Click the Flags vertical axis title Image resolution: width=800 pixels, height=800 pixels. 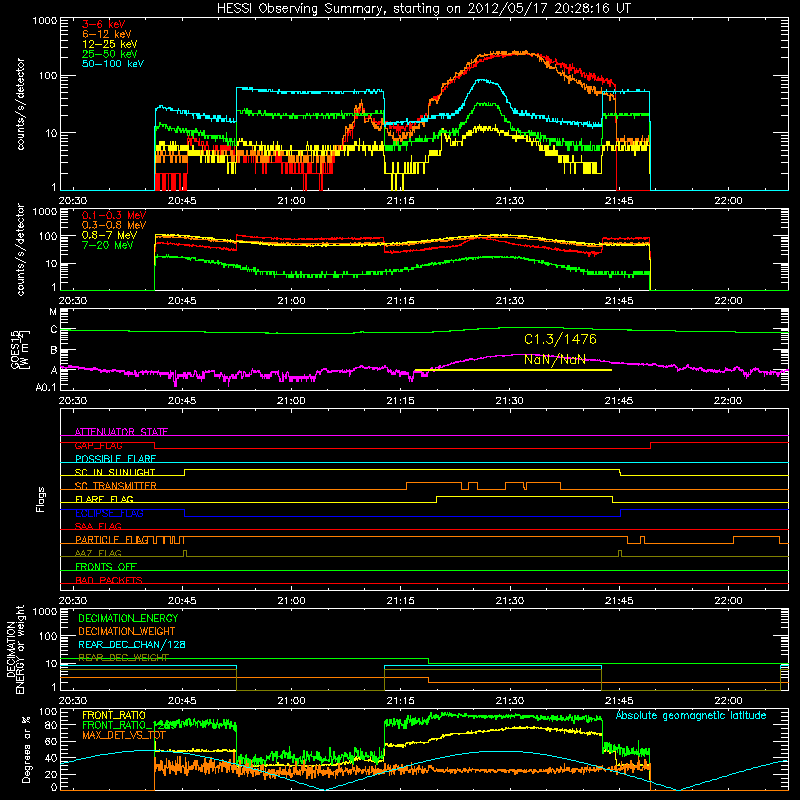(41, 499)
